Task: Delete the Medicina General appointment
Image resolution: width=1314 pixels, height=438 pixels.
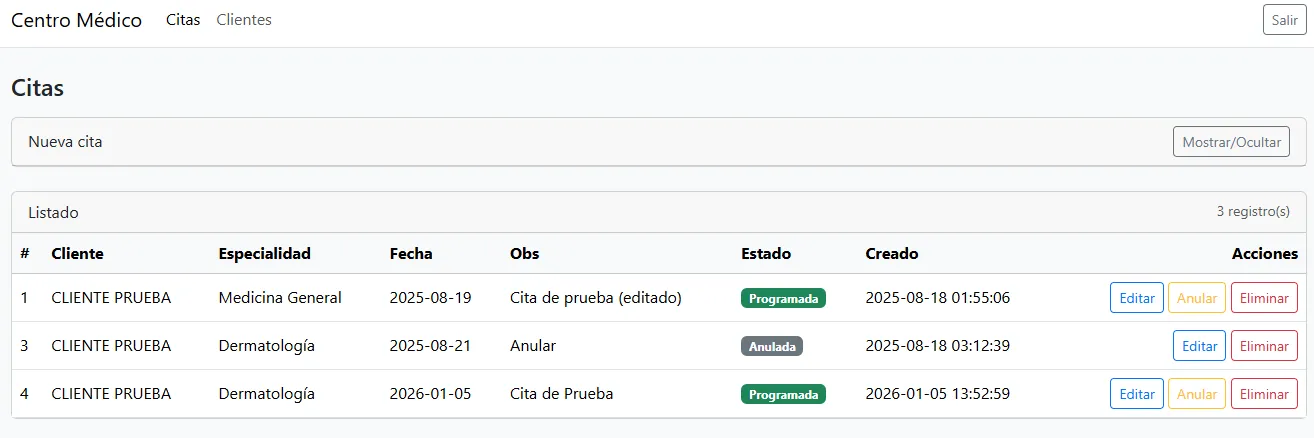Action: (x=1263, y=298)
